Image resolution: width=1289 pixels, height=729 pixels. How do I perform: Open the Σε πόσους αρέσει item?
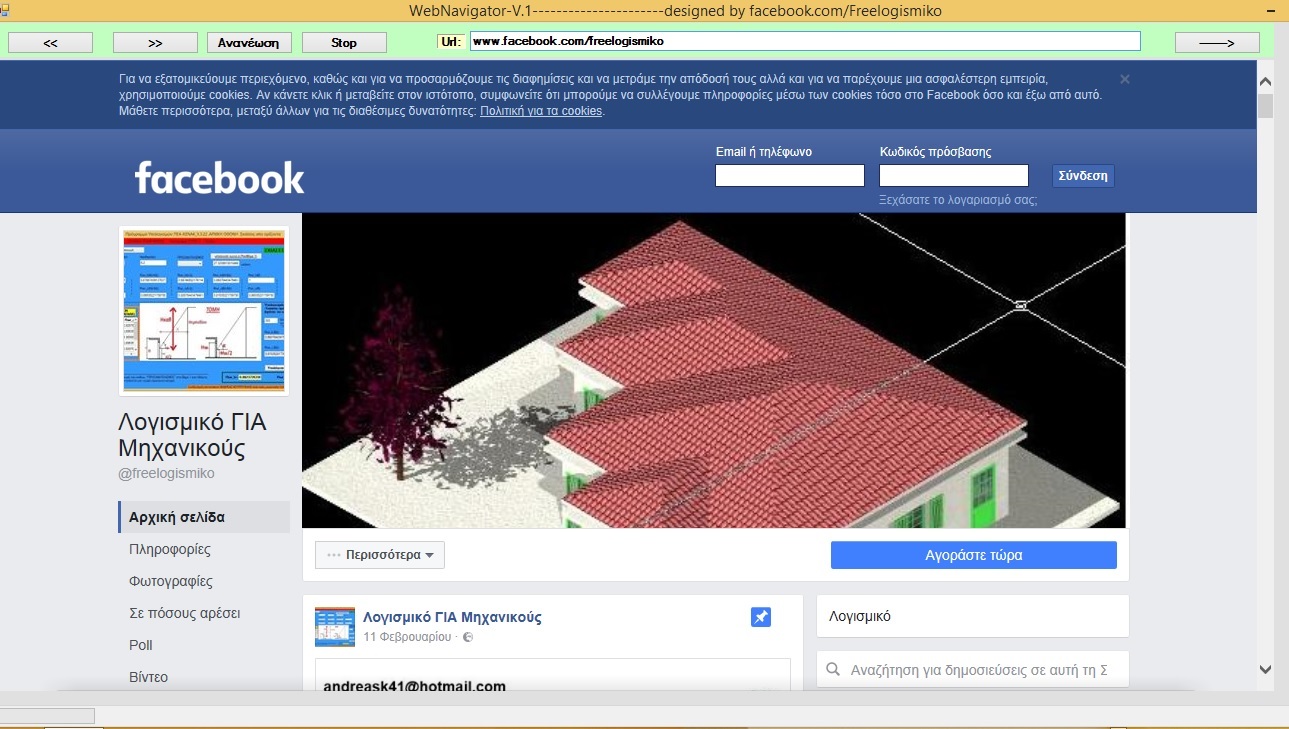point(185,613)
